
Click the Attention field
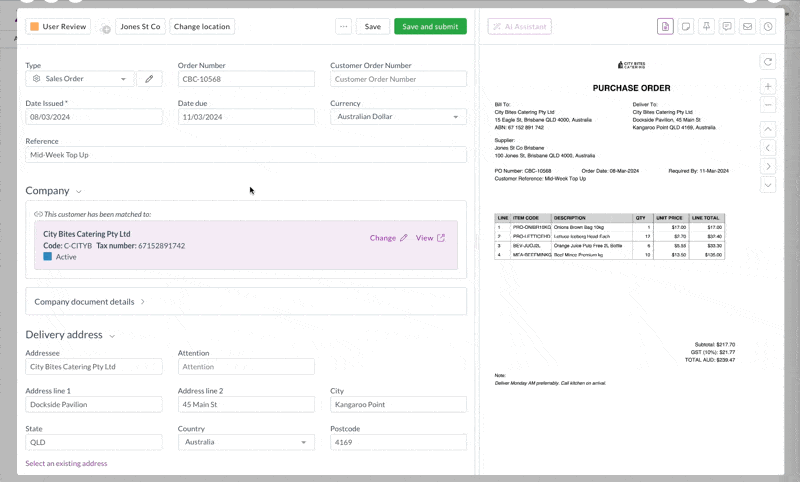[246, 367]
